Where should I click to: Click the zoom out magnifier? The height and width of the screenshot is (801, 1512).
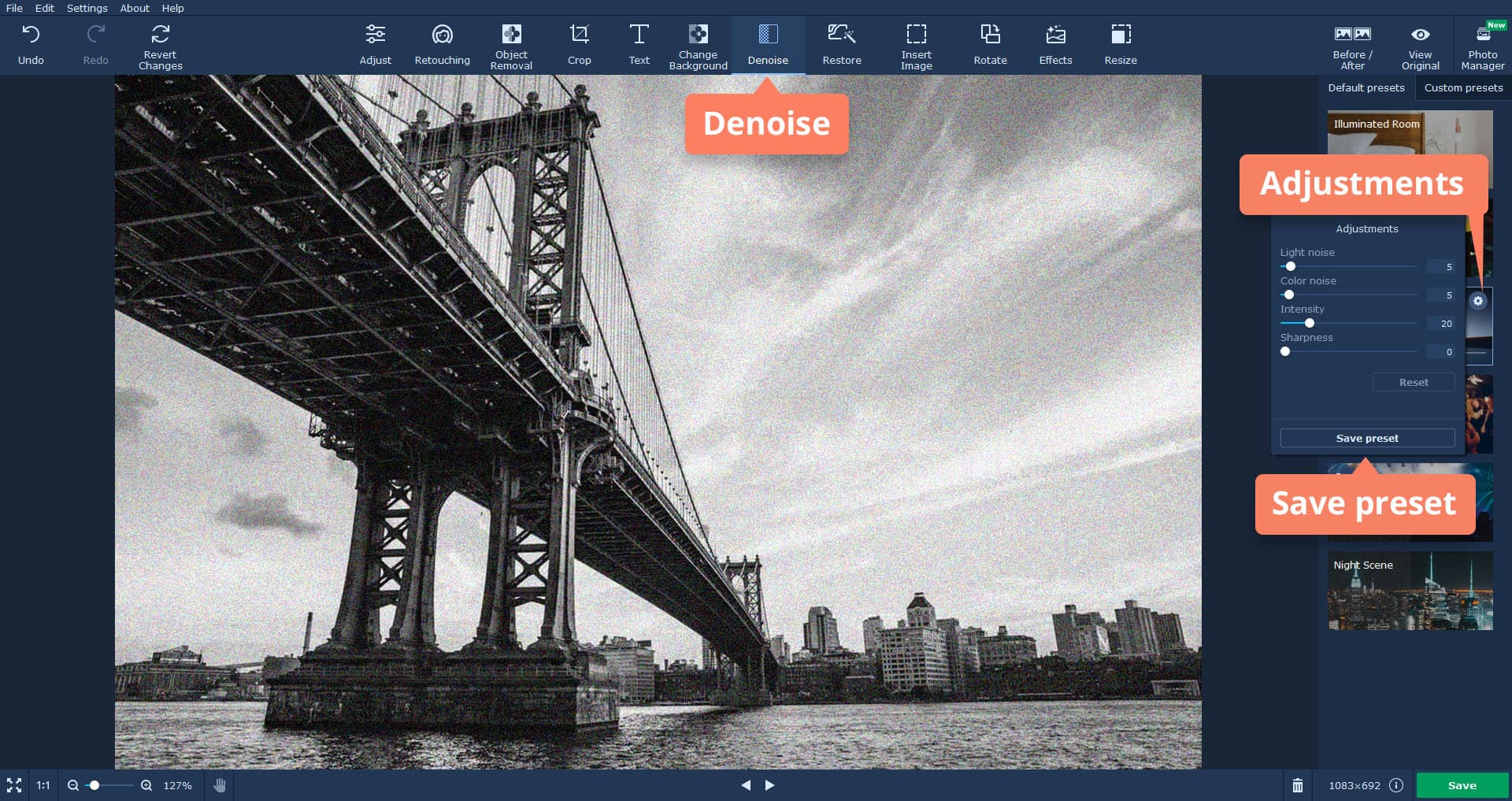click(73, 785)
